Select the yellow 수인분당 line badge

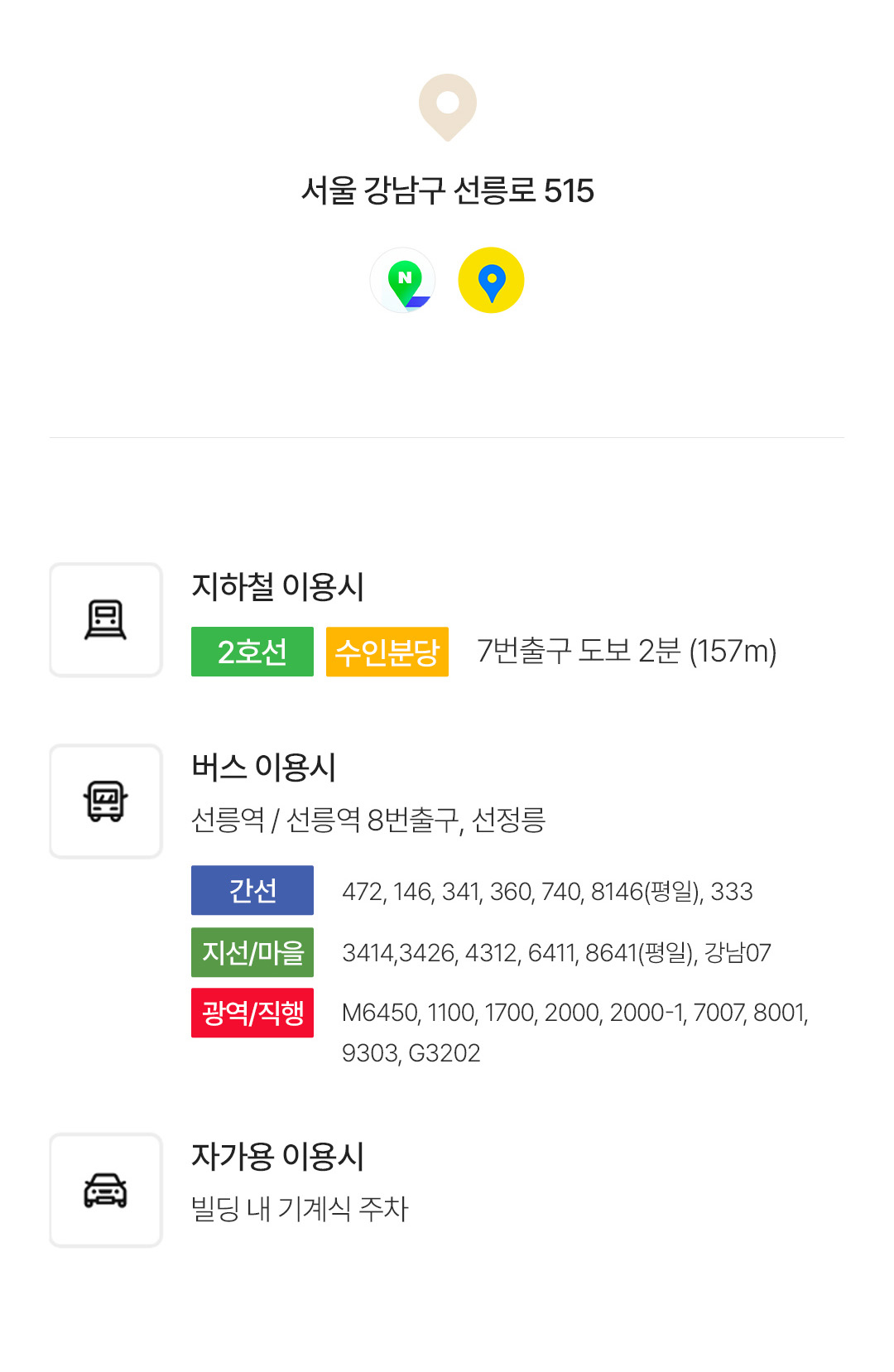pyautogui.click(x=387, y=652)
